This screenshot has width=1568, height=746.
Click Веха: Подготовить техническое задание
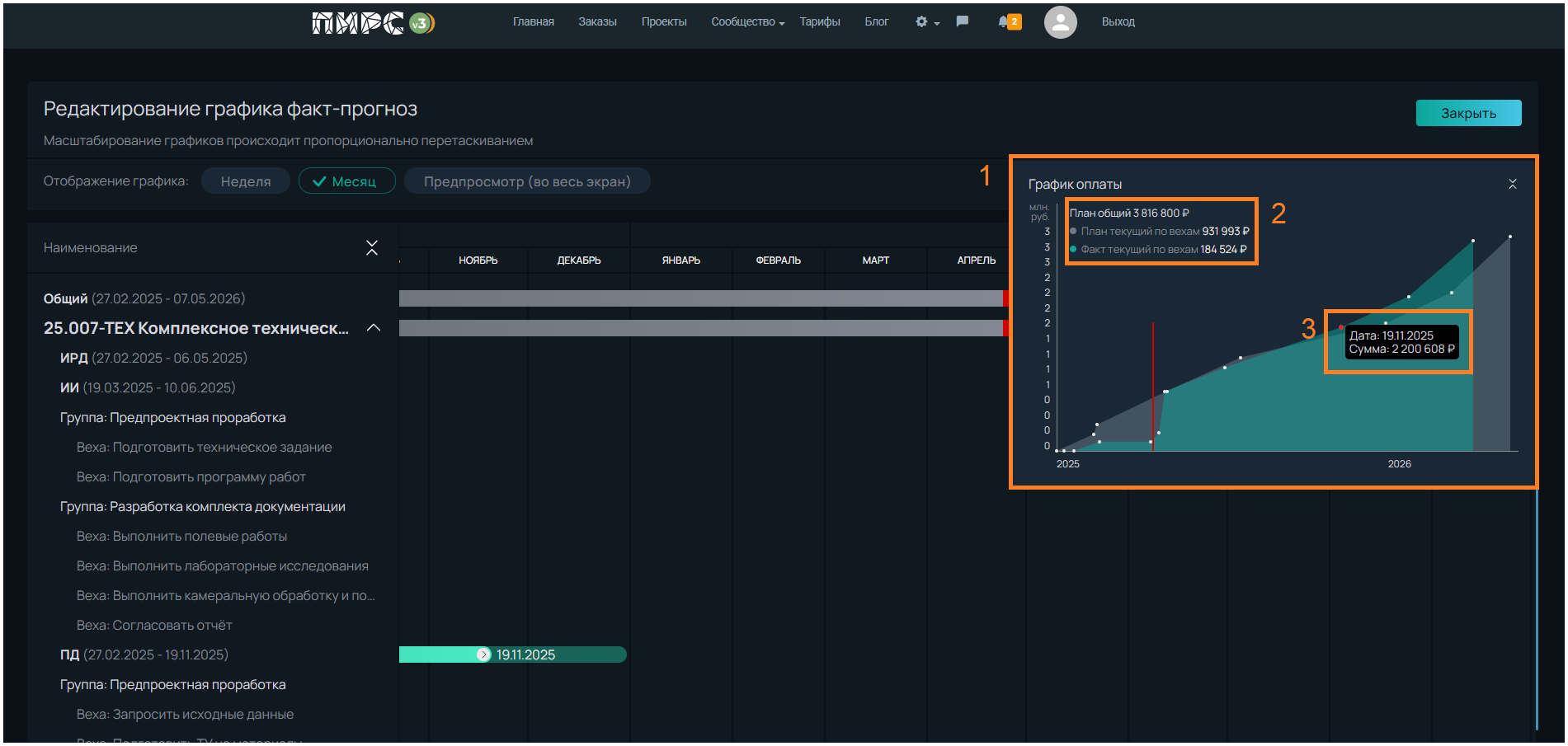204,447
